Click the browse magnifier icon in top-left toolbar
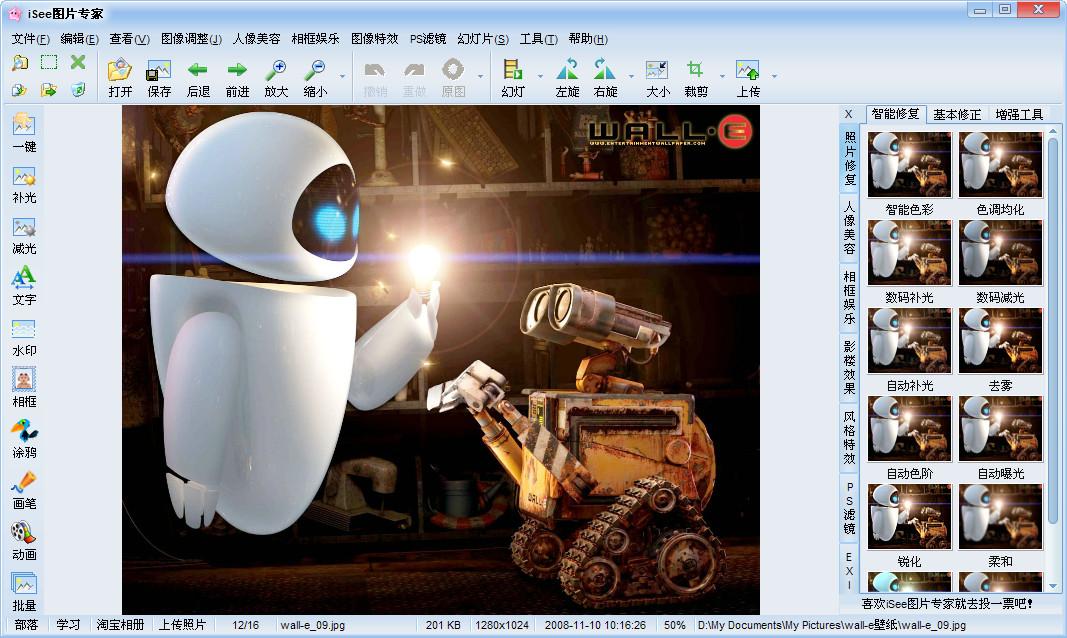 pos(20,63)
